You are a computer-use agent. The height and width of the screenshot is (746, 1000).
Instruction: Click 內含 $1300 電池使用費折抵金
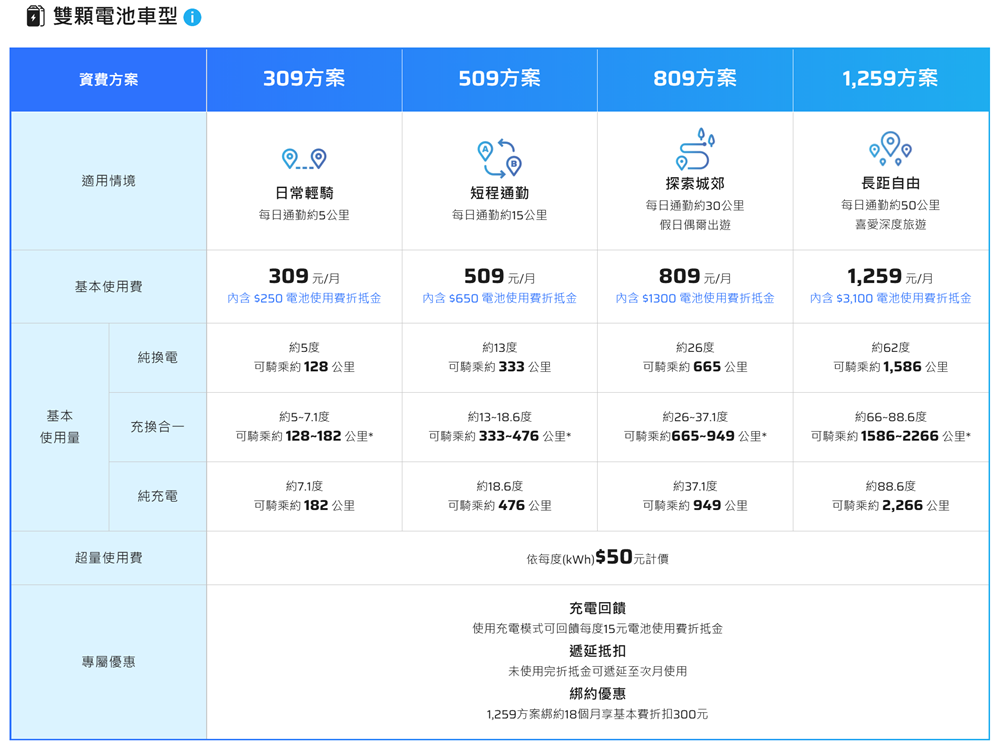click(695, 298)
